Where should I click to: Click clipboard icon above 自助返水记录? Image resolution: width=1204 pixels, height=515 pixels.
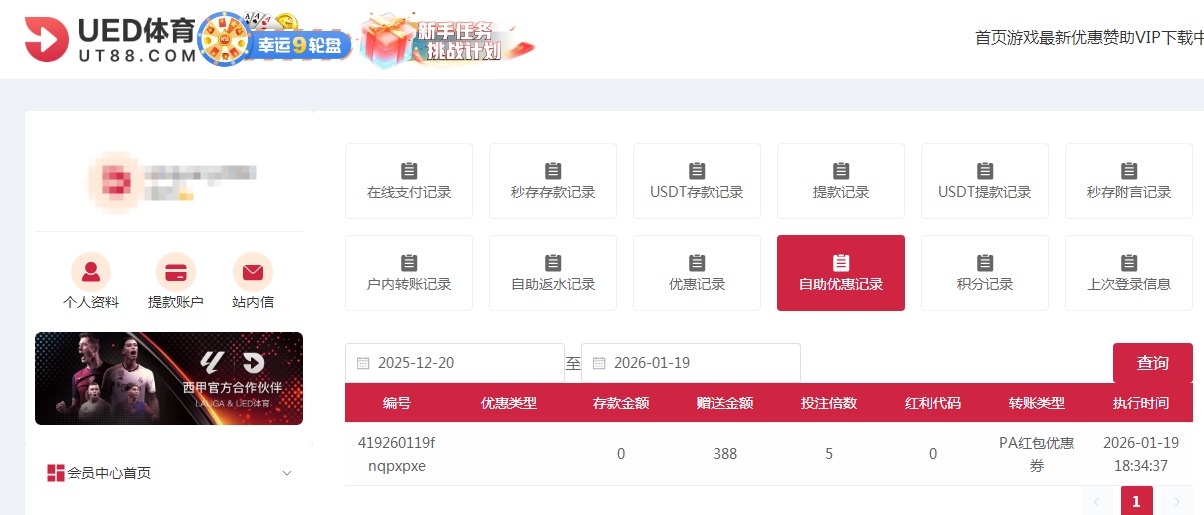click(x=553, y=263)
